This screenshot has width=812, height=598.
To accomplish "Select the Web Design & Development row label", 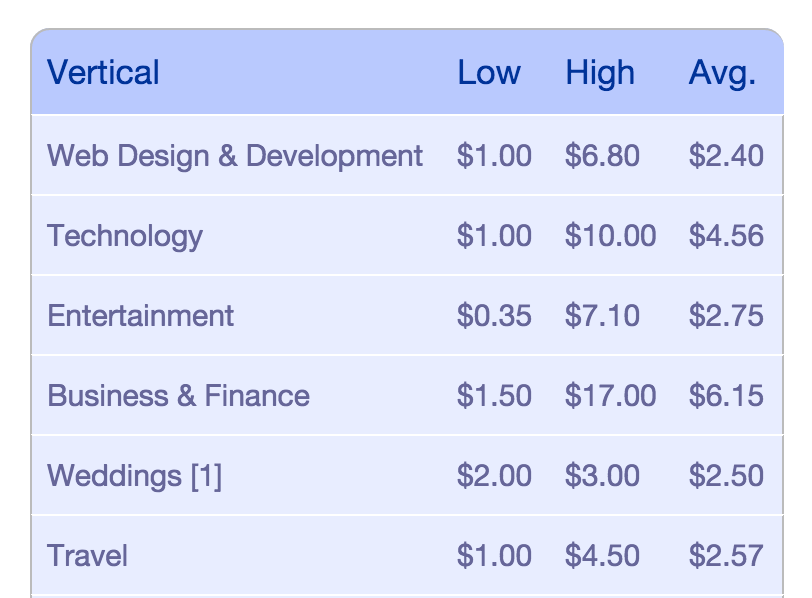I will coord(235,155).
